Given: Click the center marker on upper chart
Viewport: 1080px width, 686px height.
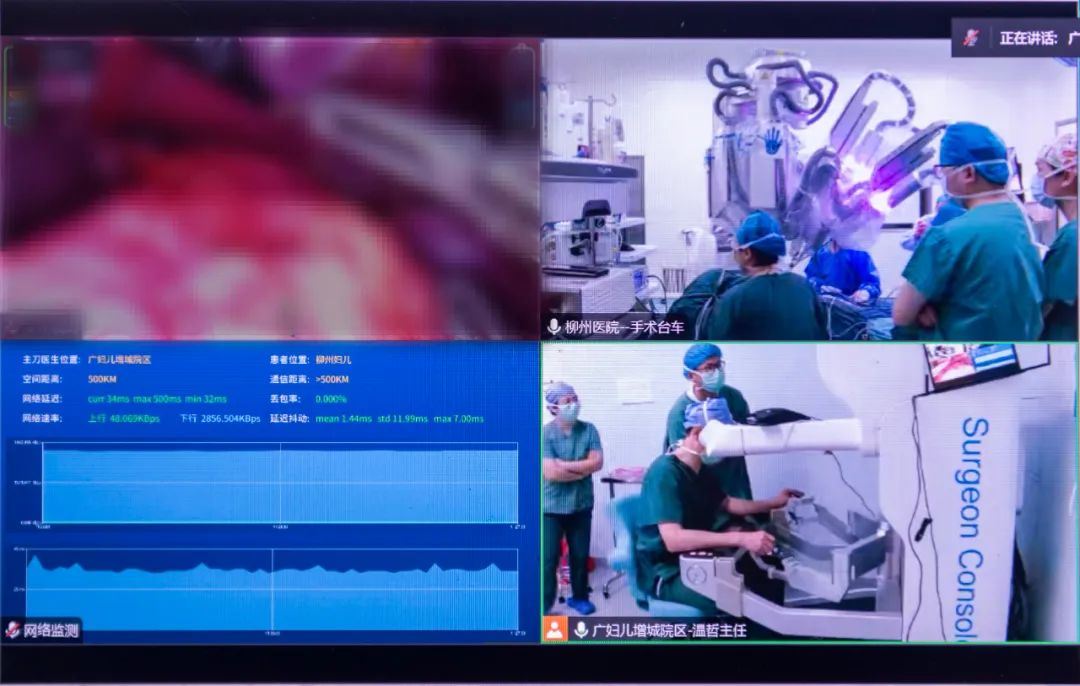Looking at the screenshot, I should (x=280, y=483).
